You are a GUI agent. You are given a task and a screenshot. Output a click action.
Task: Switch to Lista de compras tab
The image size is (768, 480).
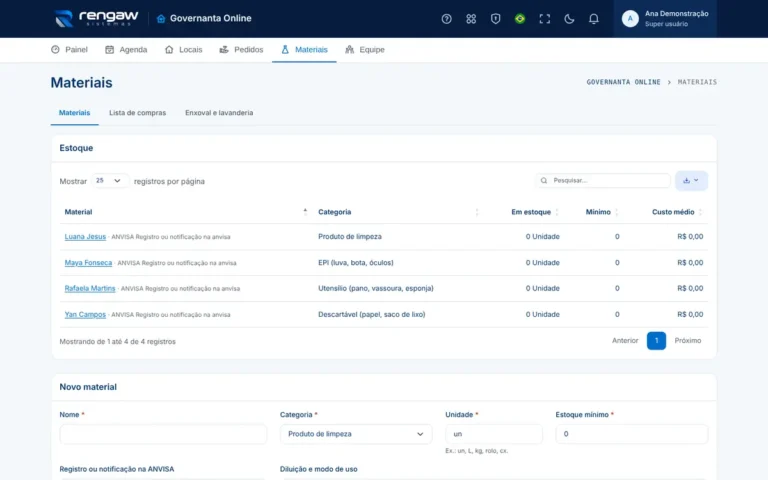click(138, 113)
